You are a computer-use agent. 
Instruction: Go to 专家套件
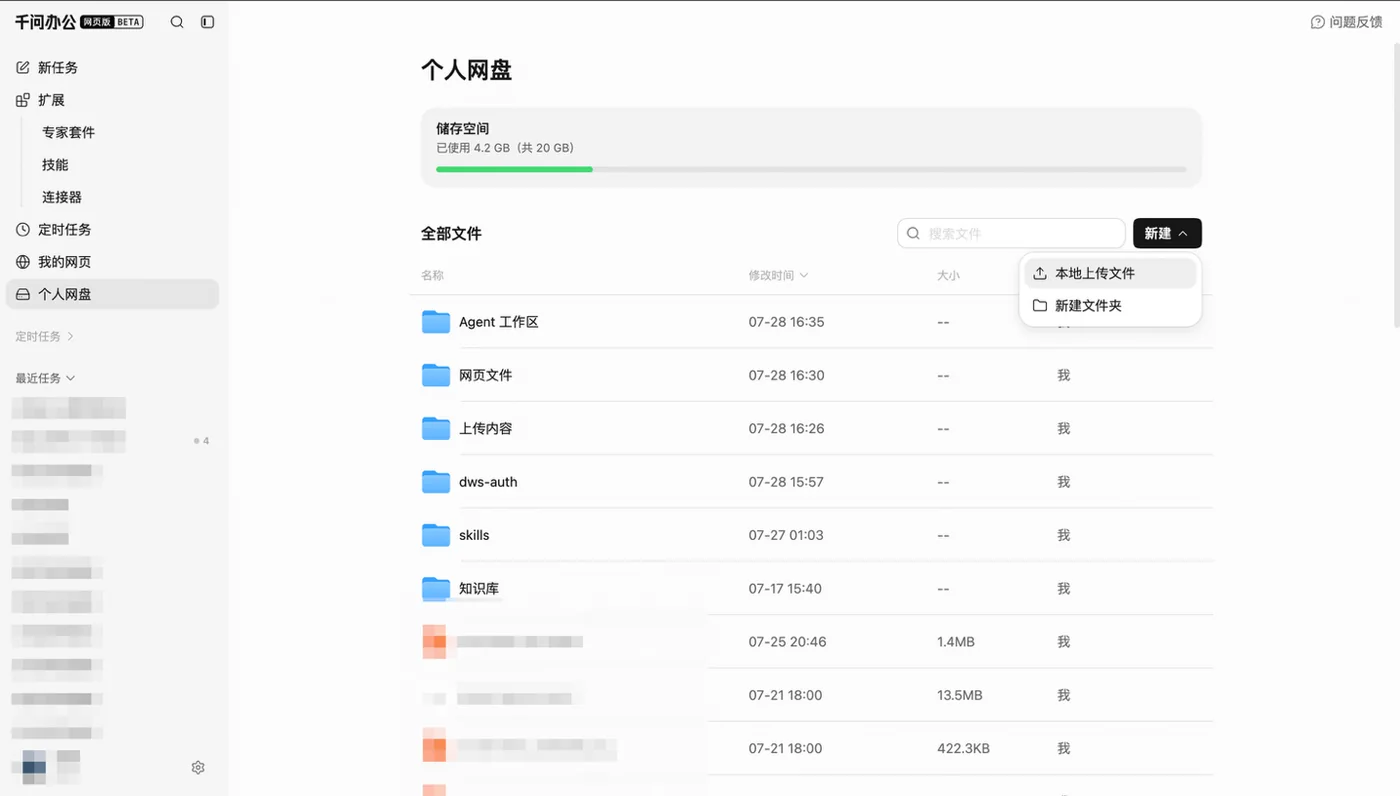tap(68, 132)
